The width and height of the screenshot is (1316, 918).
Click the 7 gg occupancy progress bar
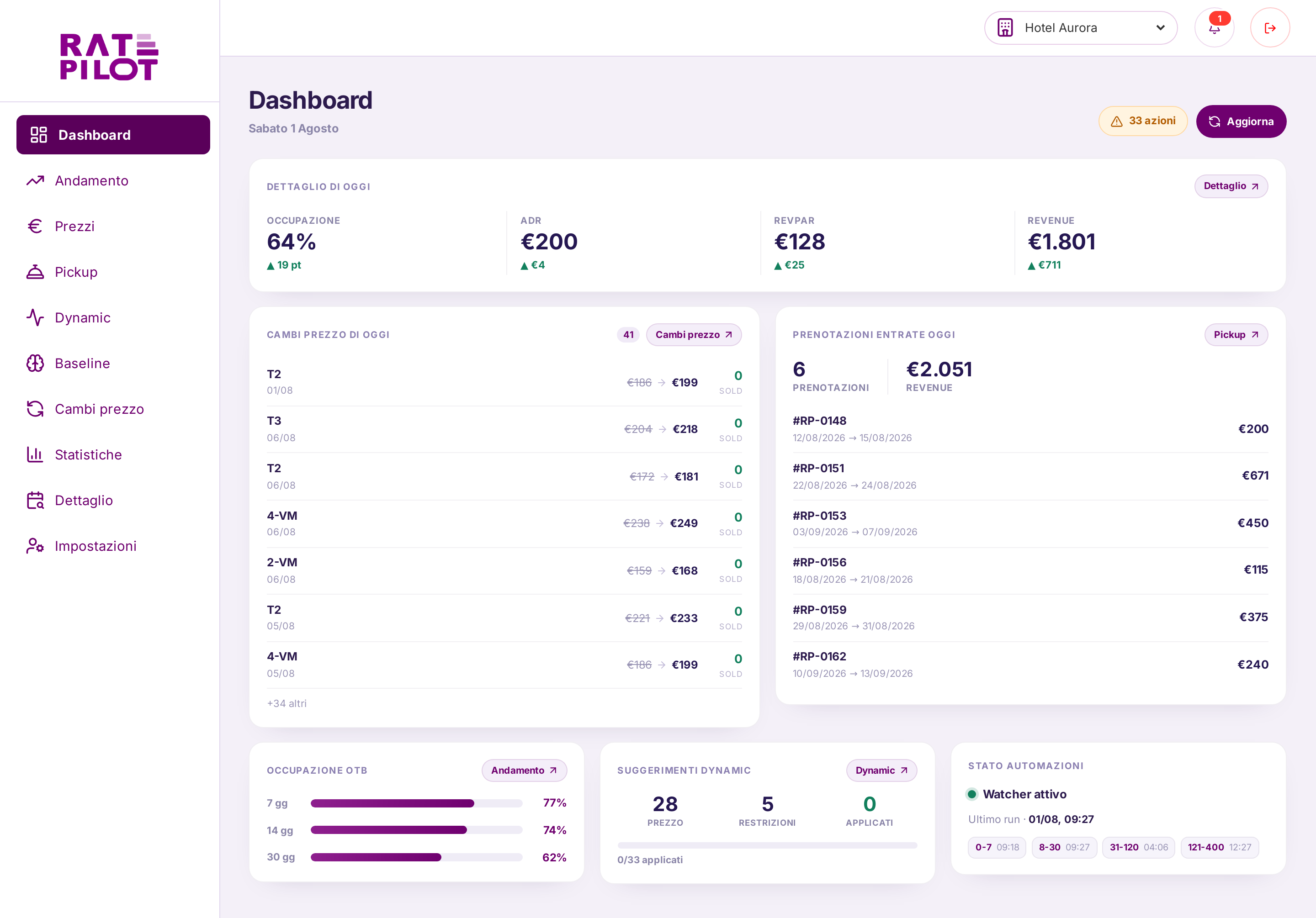point(416,803)
